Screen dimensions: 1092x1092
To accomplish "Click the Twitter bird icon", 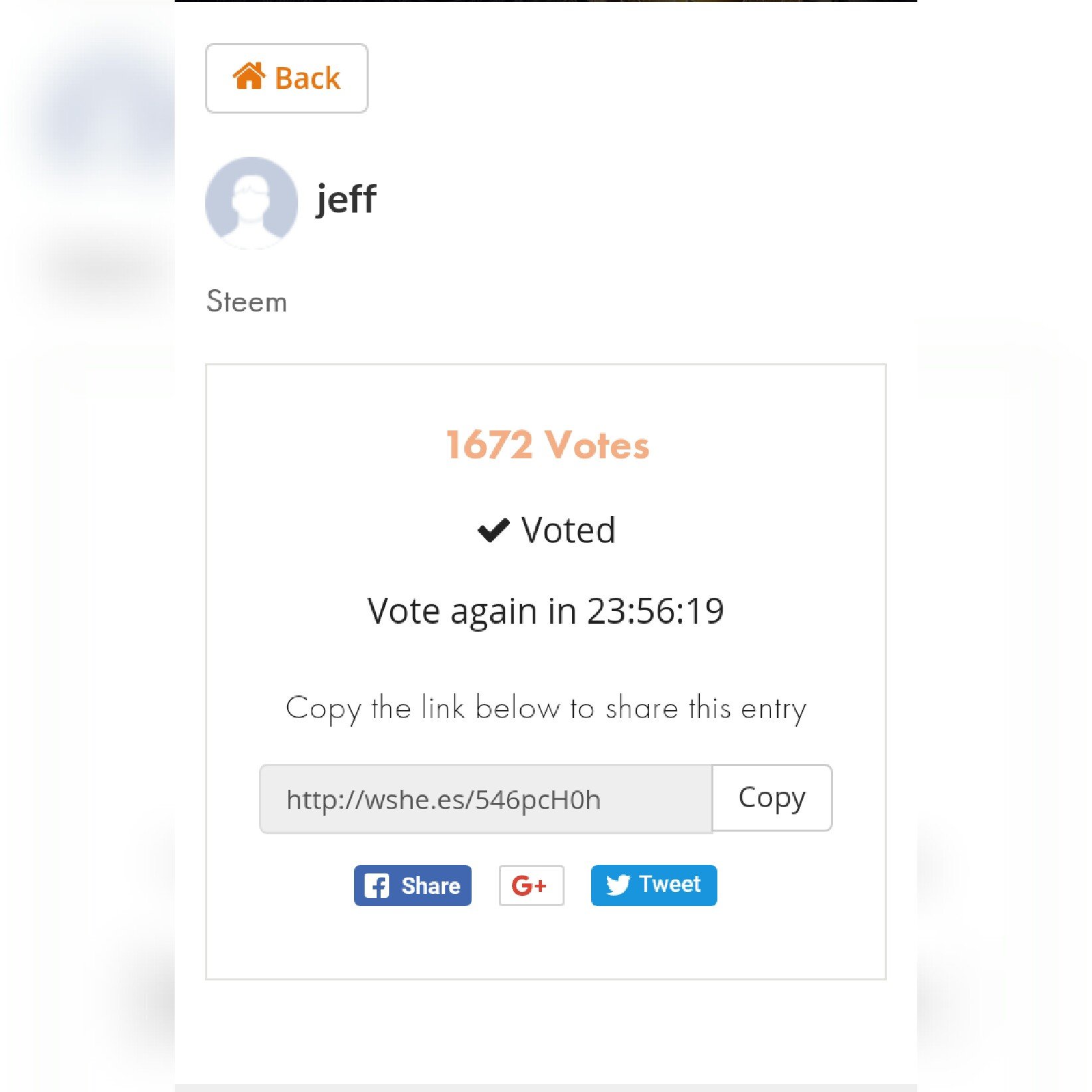I will [618, 885].
